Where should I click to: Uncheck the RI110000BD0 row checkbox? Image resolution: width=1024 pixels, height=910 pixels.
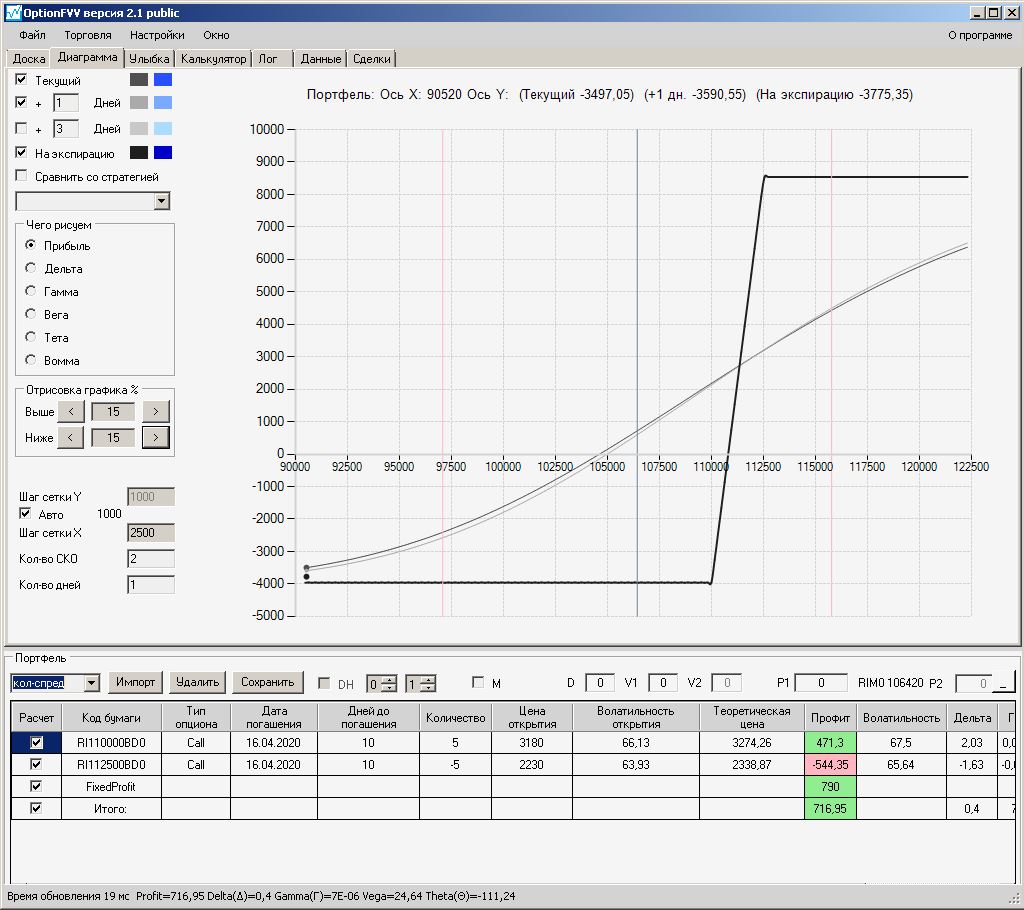tap(37, 742)
